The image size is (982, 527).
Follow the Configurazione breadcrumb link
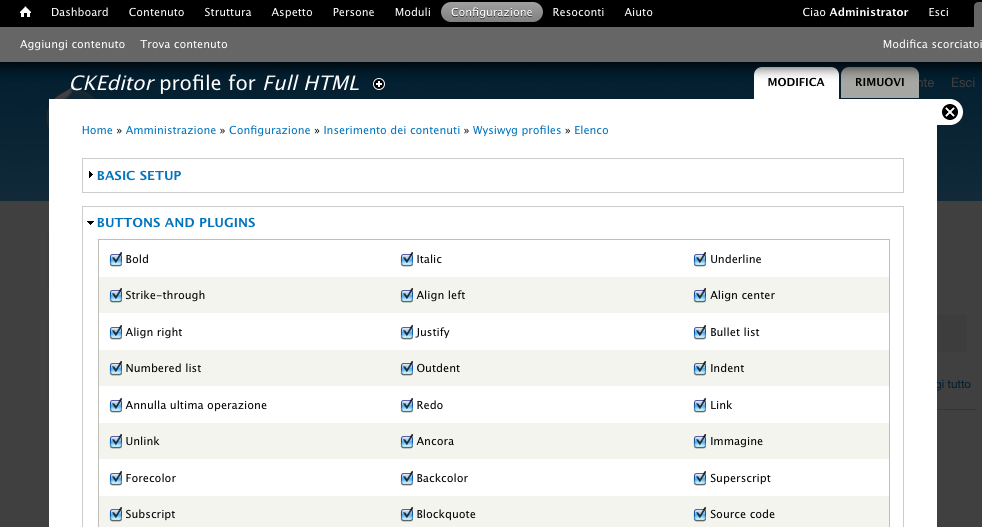point(269,130)
